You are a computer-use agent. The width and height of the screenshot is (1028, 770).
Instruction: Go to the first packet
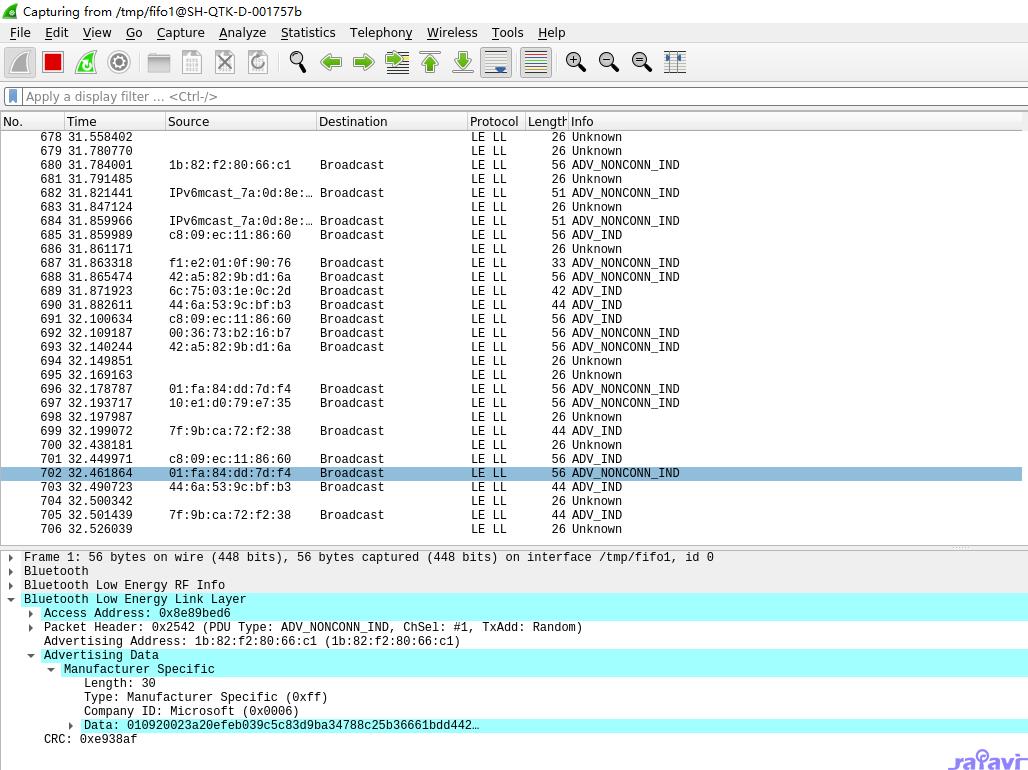point(430,62)
